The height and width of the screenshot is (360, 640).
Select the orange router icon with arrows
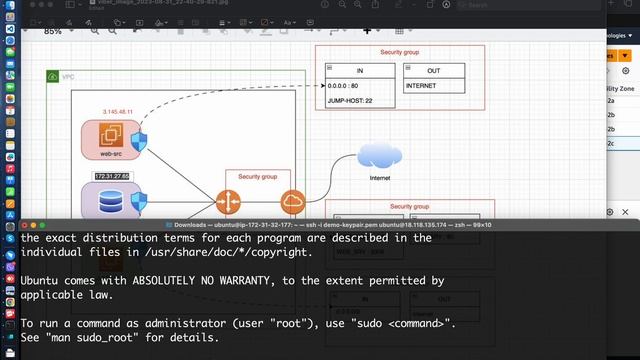(x=228, y=202)
